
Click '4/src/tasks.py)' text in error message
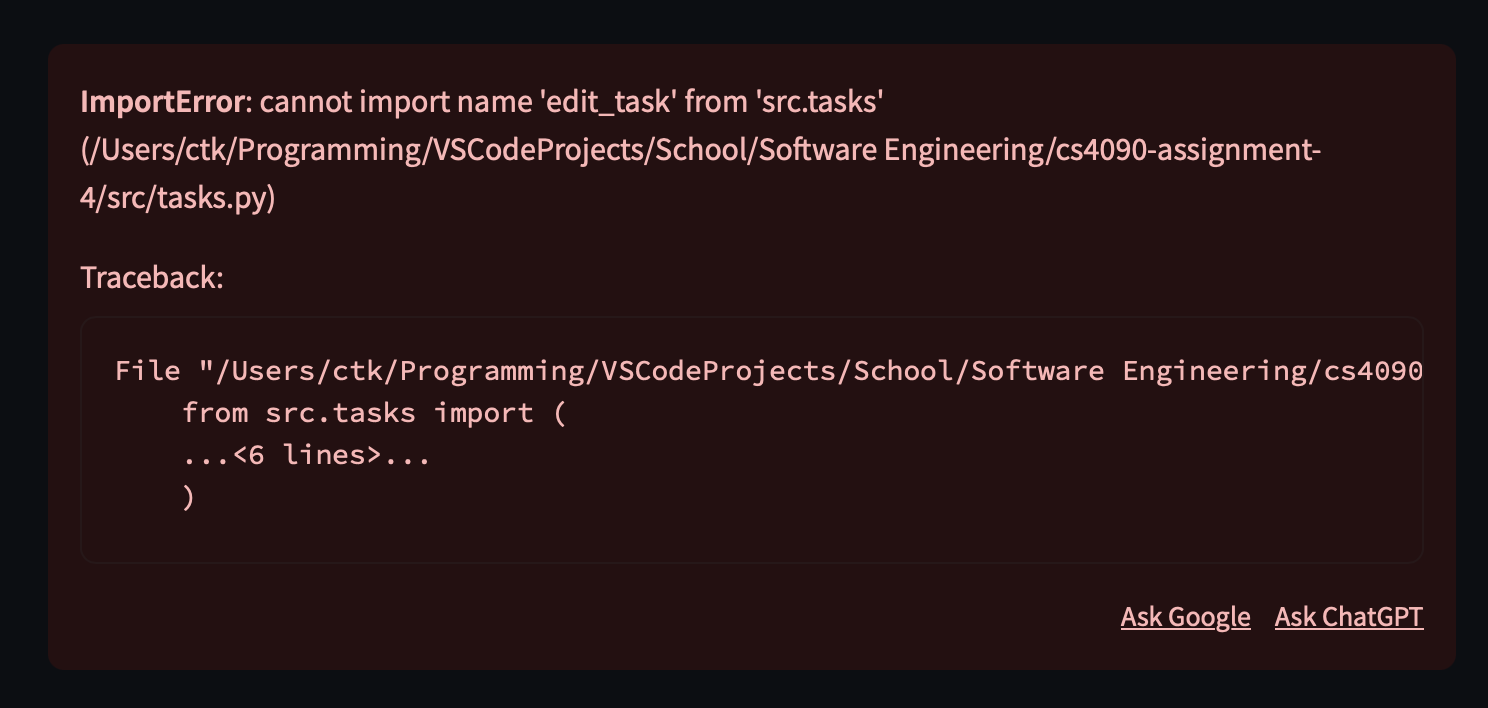coord(178,197)
